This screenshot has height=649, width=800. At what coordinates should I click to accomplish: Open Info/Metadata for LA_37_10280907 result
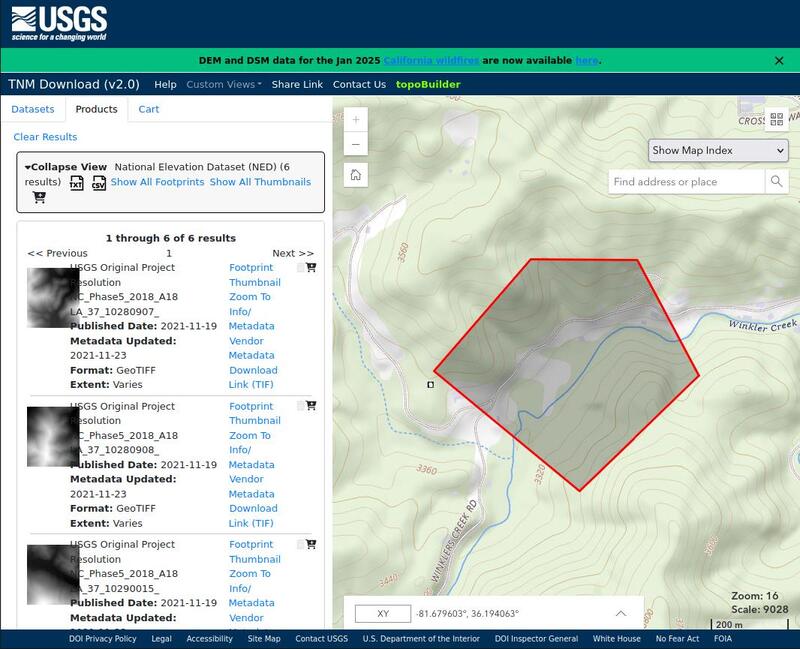[251, 319]
